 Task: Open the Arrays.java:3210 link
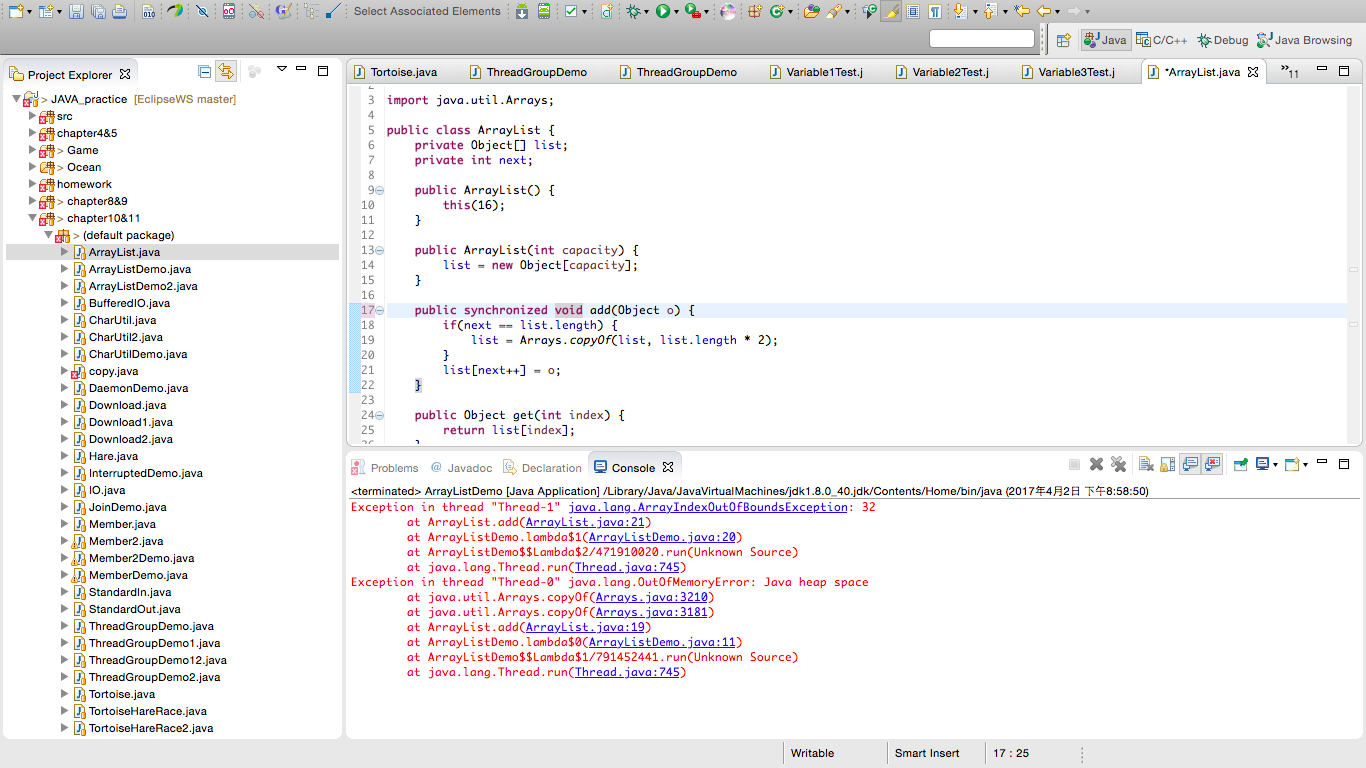(x=651, y=597)
